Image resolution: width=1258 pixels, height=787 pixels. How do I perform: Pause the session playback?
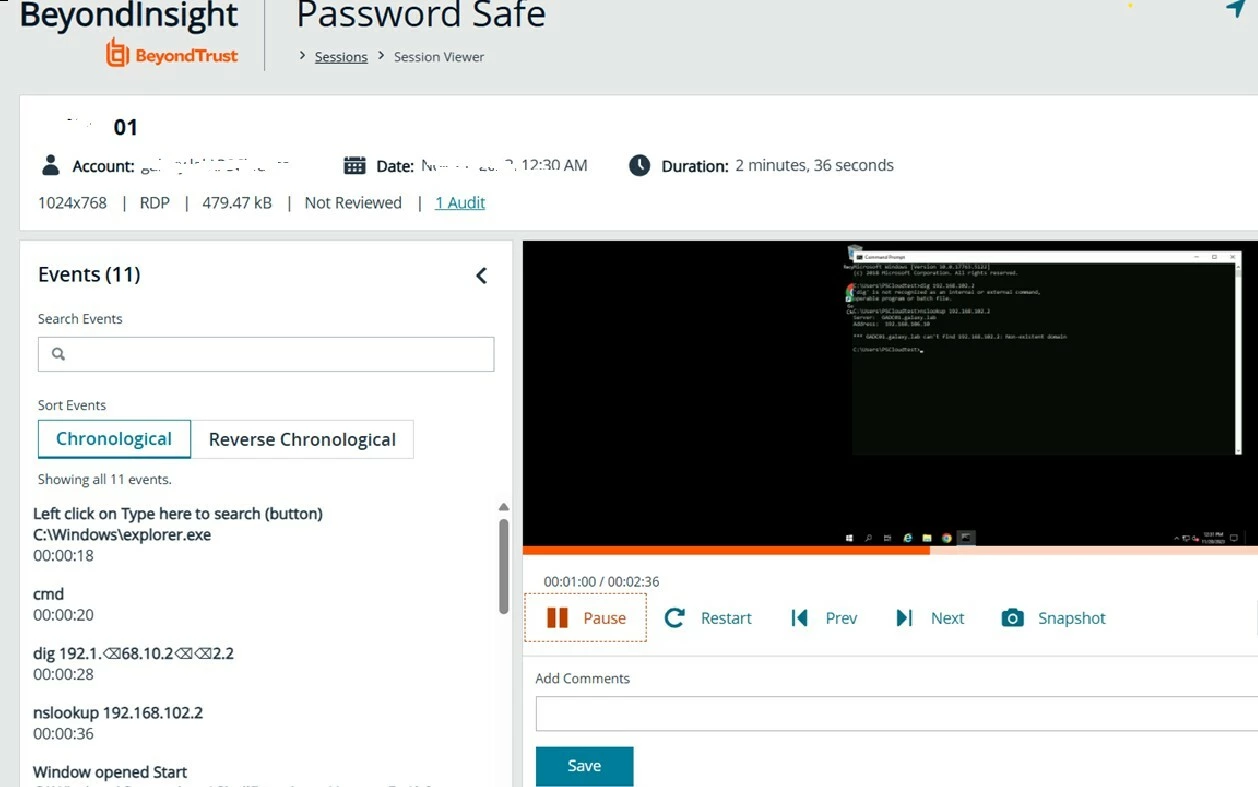pos(586,618)
